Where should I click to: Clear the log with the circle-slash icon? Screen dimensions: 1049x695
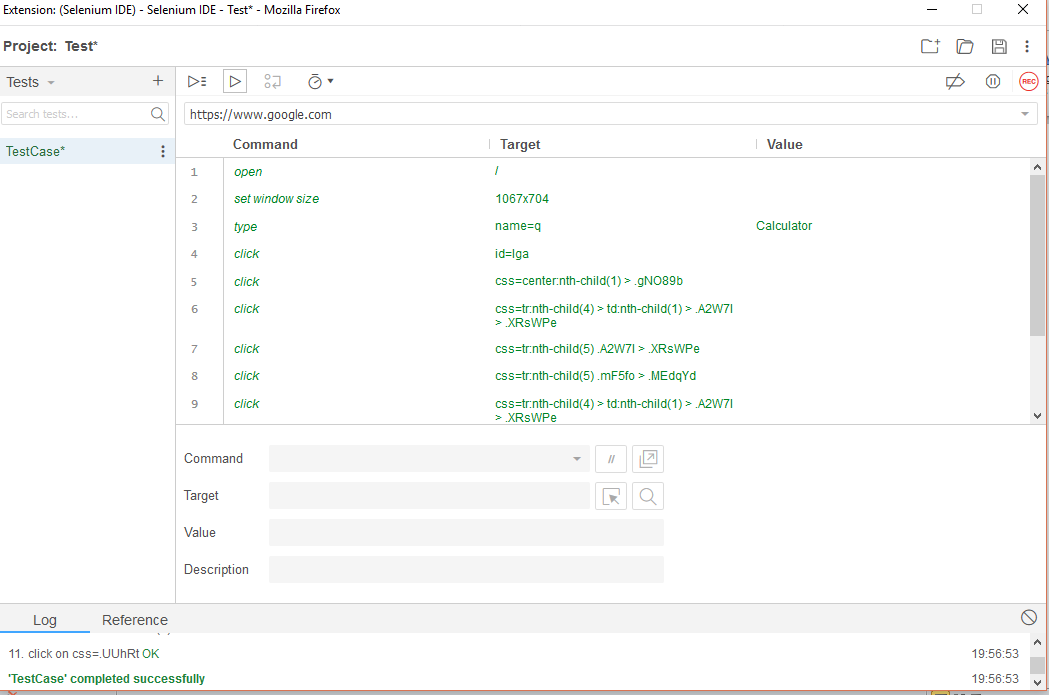pyautogui.click(x=1029, y=617)
